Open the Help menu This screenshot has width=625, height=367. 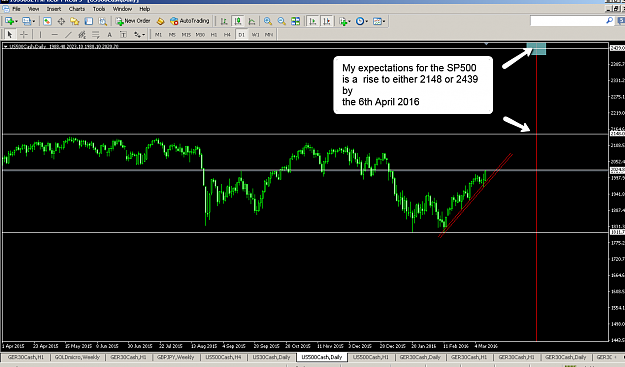tap(145, 9)
